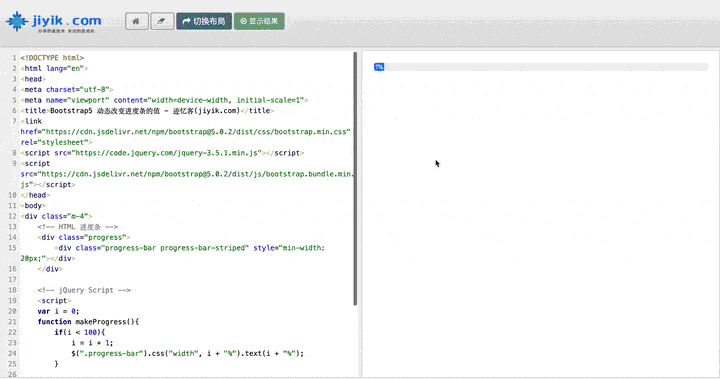Viewport: 720px width, 379px height.
Task: Click the <!DOCTYPE html> line of code
Action: click(52, 58)
